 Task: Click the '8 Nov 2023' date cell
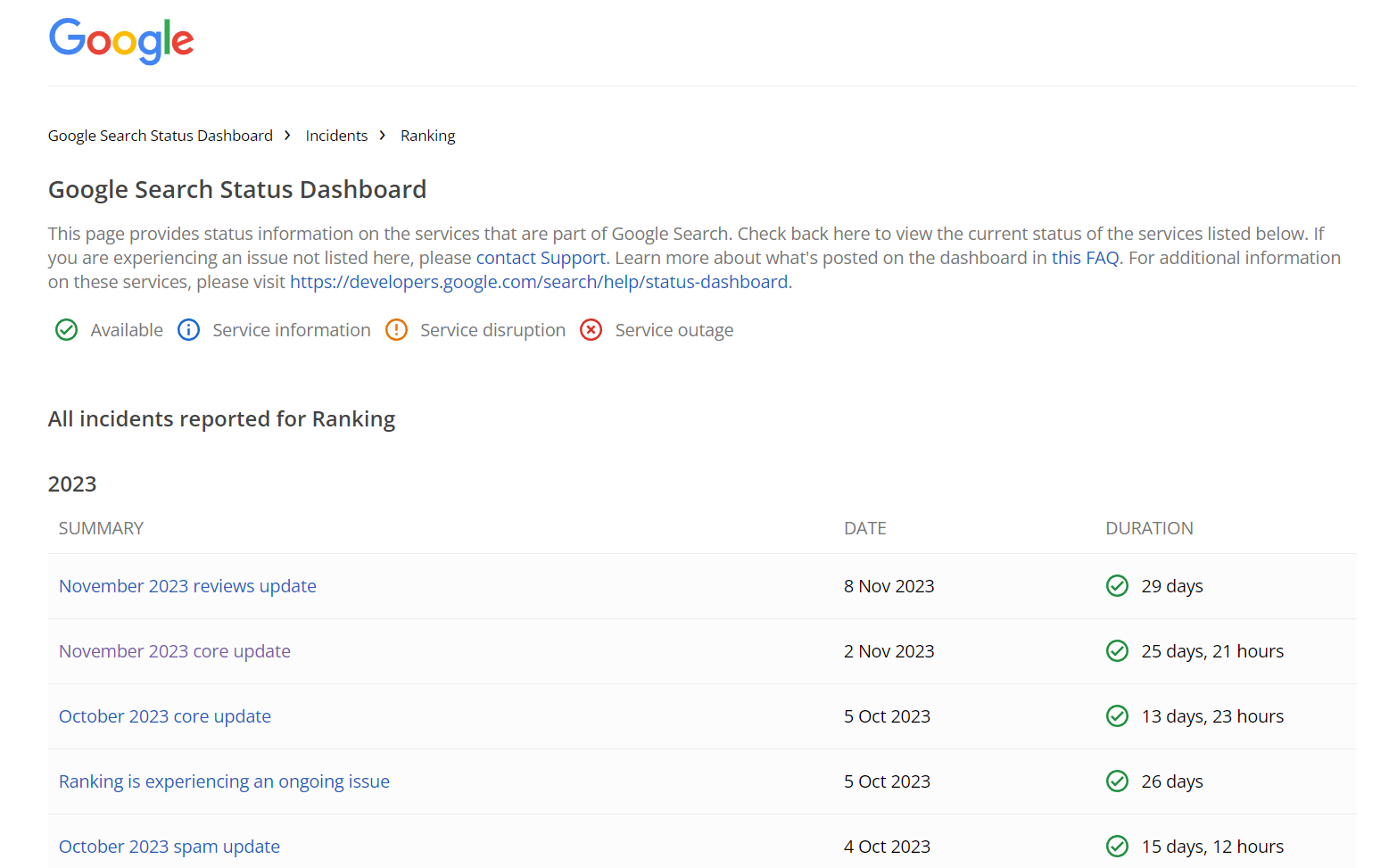pos(889,586)
